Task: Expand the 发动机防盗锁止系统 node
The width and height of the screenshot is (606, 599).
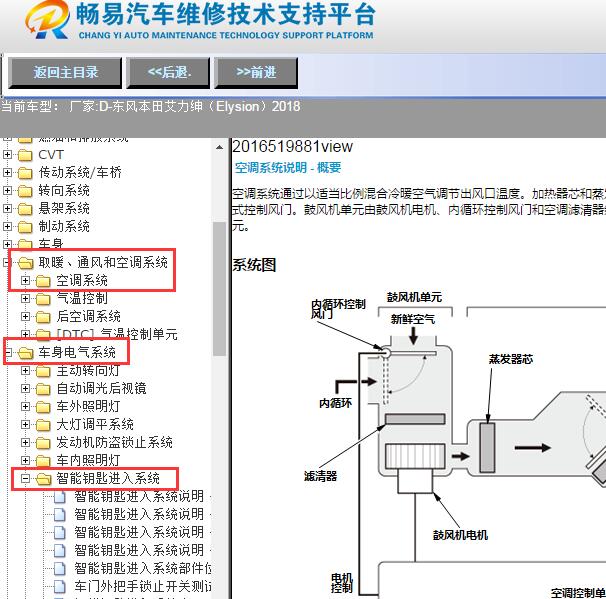Action: click(x=26, y=442)
